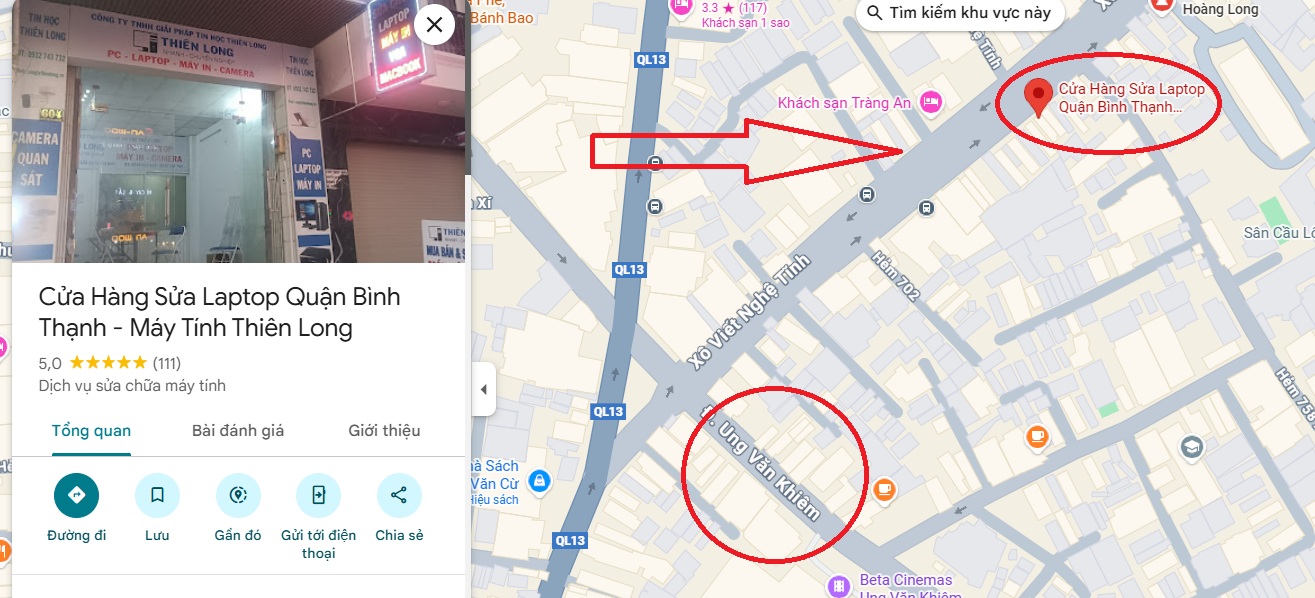Click Tìm kiếm khu vực này button
Image resolution: width=1315 pixels, height=598 pixels.
[x=959, y=13]
